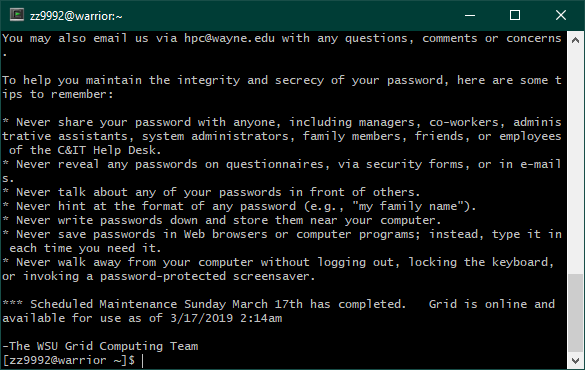The image size is (585, 370).
Task: Close the zz9992@warrior terminal window
Action: (x=561, y=15)
